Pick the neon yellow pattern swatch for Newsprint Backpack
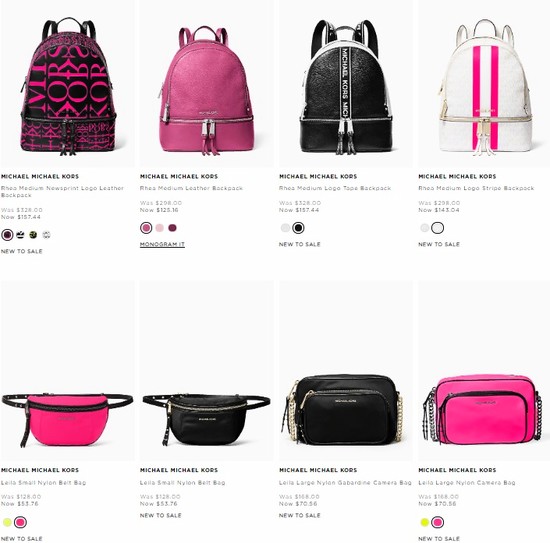The image size is (550, 543). (x=33, y=235)
